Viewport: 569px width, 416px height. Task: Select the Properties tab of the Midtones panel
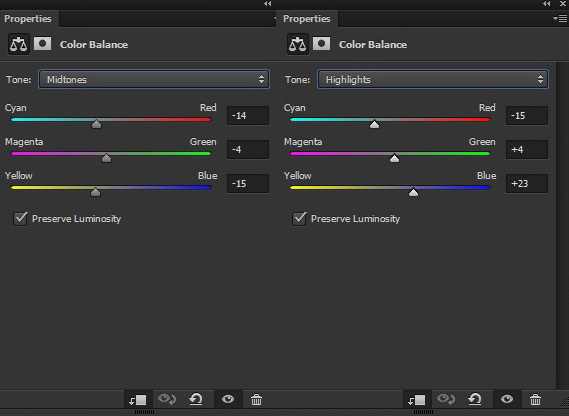tap(28, 19)
